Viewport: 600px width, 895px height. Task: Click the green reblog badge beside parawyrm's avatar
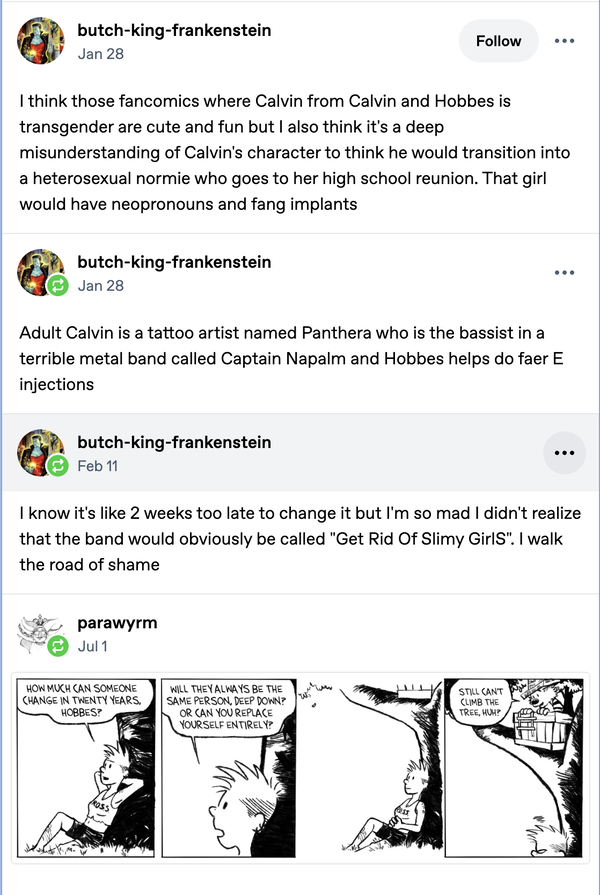tap(58, 646)
